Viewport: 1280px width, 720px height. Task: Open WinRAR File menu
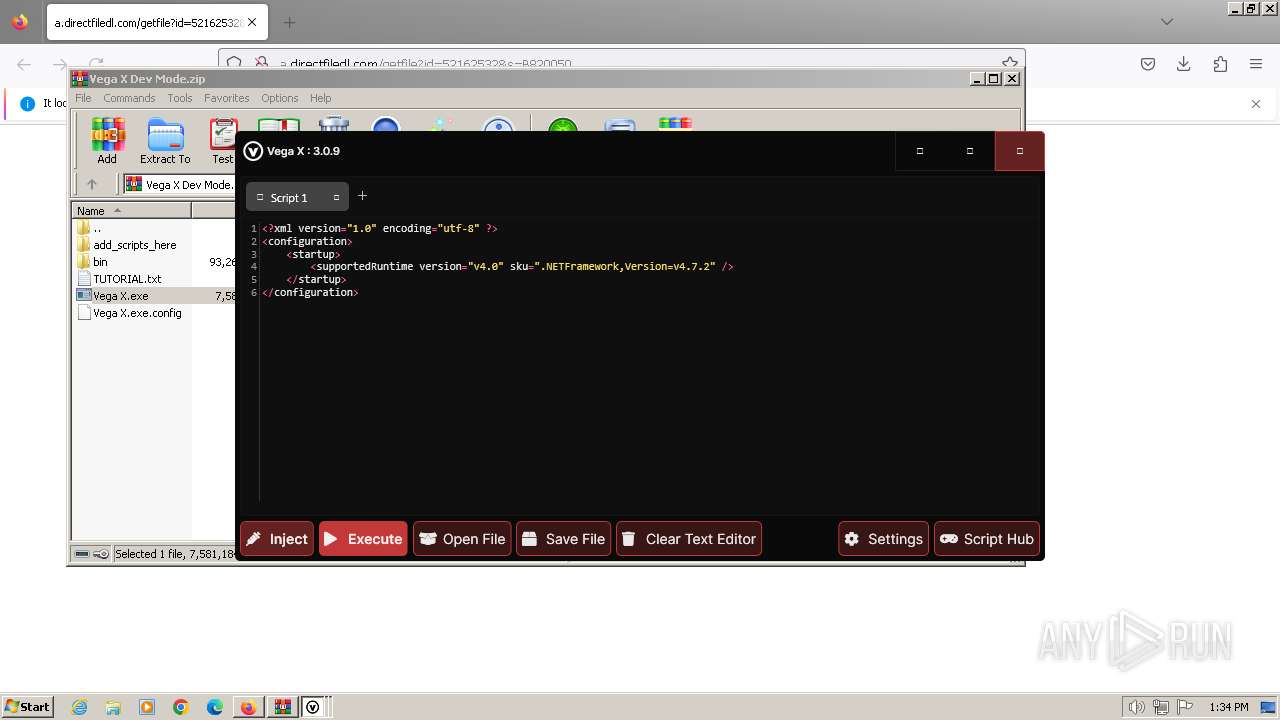click(83, 98)
